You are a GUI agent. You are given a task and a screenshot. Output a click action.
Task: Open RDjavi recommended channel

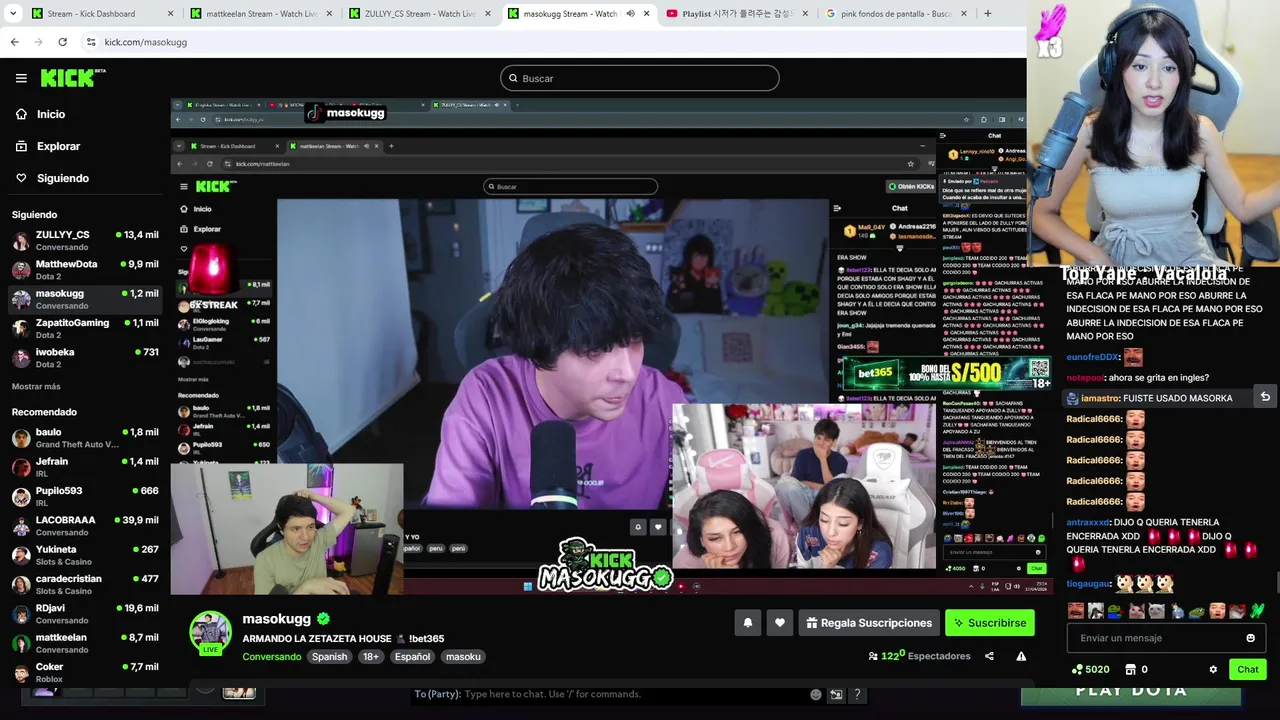pyautogui.click(x=85, y=613)
